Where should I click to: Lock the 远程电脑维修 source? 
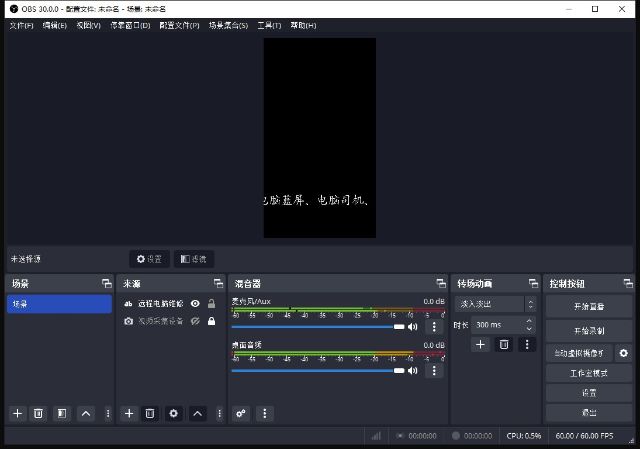coord(211,303)
